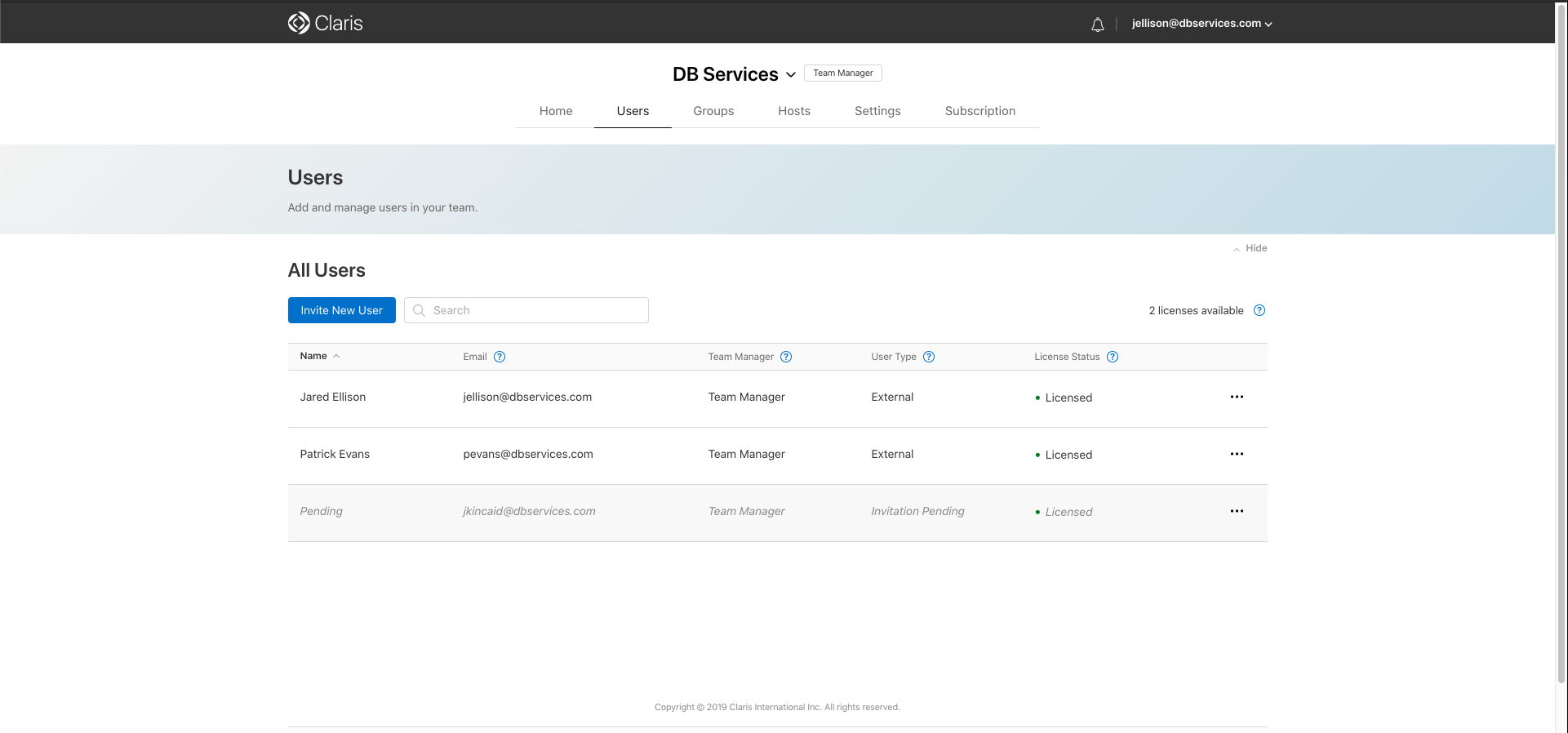Click the Invitation Pending user type
The height and width of the screenshot is (733, 1568).
[x=917, y=511]
